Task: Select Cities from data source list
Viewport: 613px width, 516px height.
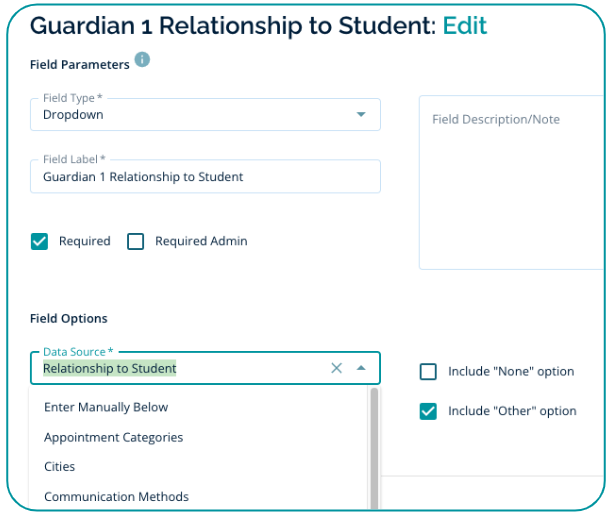Action: [x=60, y=467]
